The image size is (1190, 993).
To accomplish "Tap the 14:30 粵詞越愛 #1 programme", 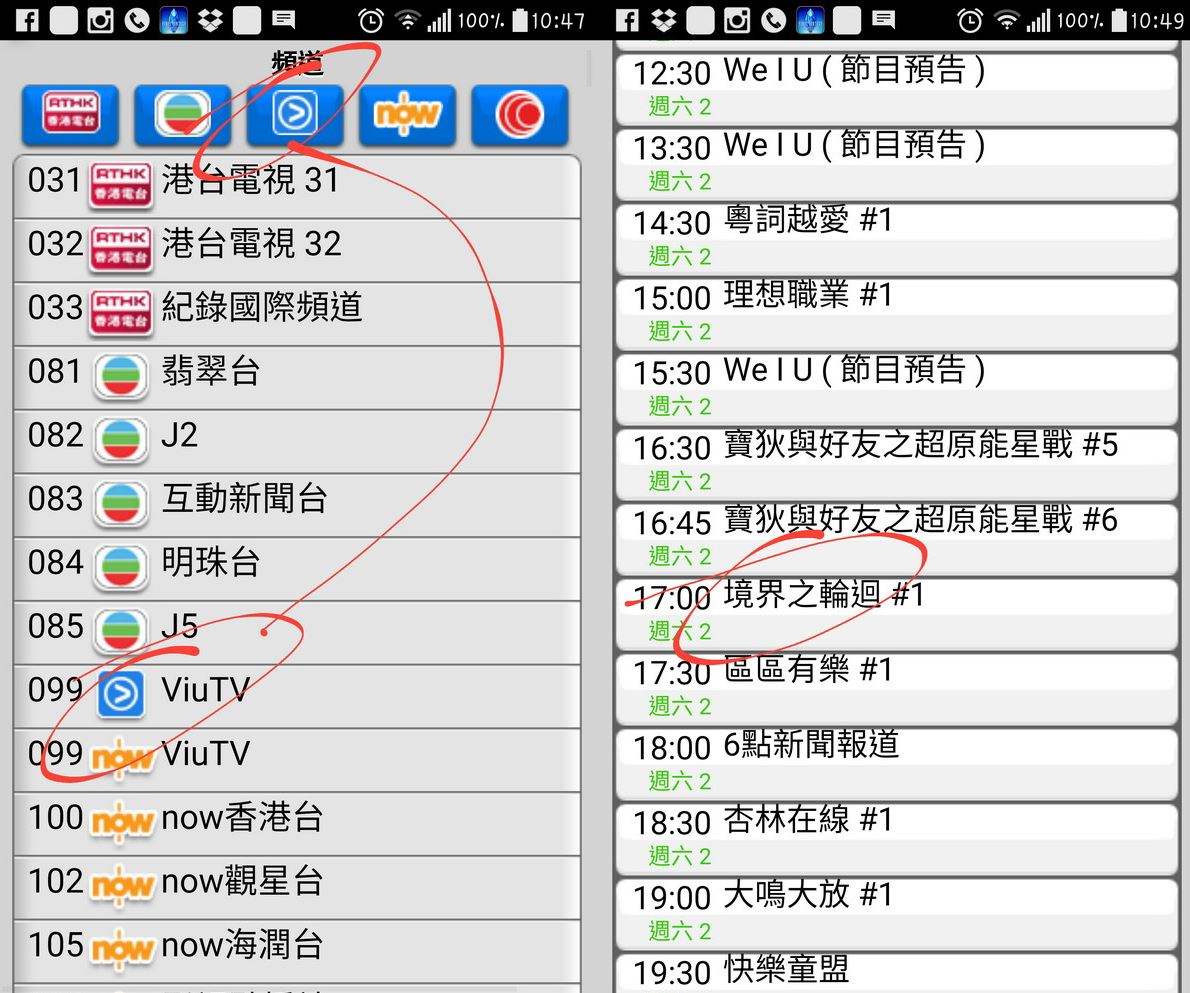I will tap(895, 237).
